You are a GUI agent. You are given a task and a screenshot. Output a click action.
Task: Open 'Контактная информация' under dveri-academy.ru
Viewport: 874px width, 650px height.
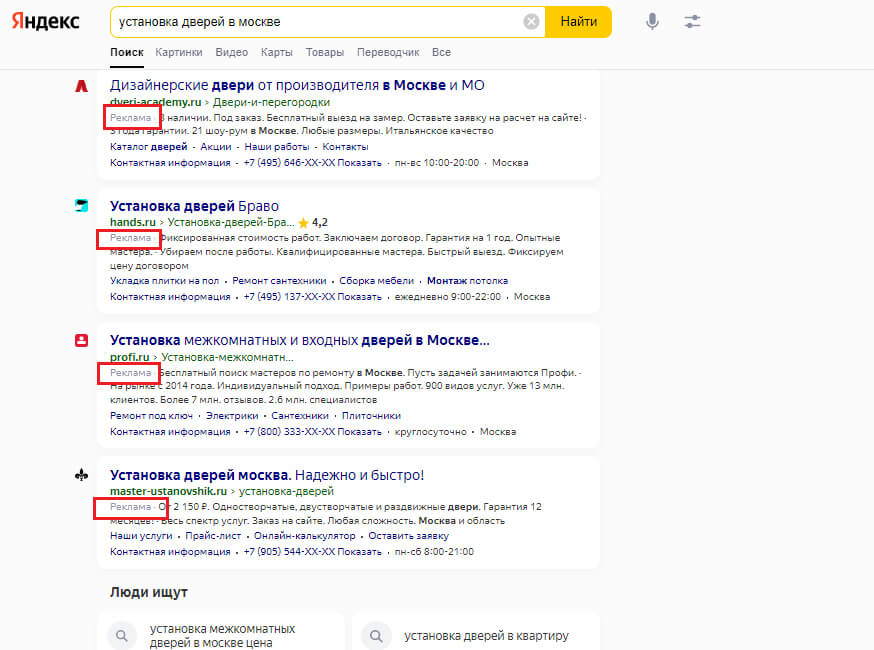(170, 163)
